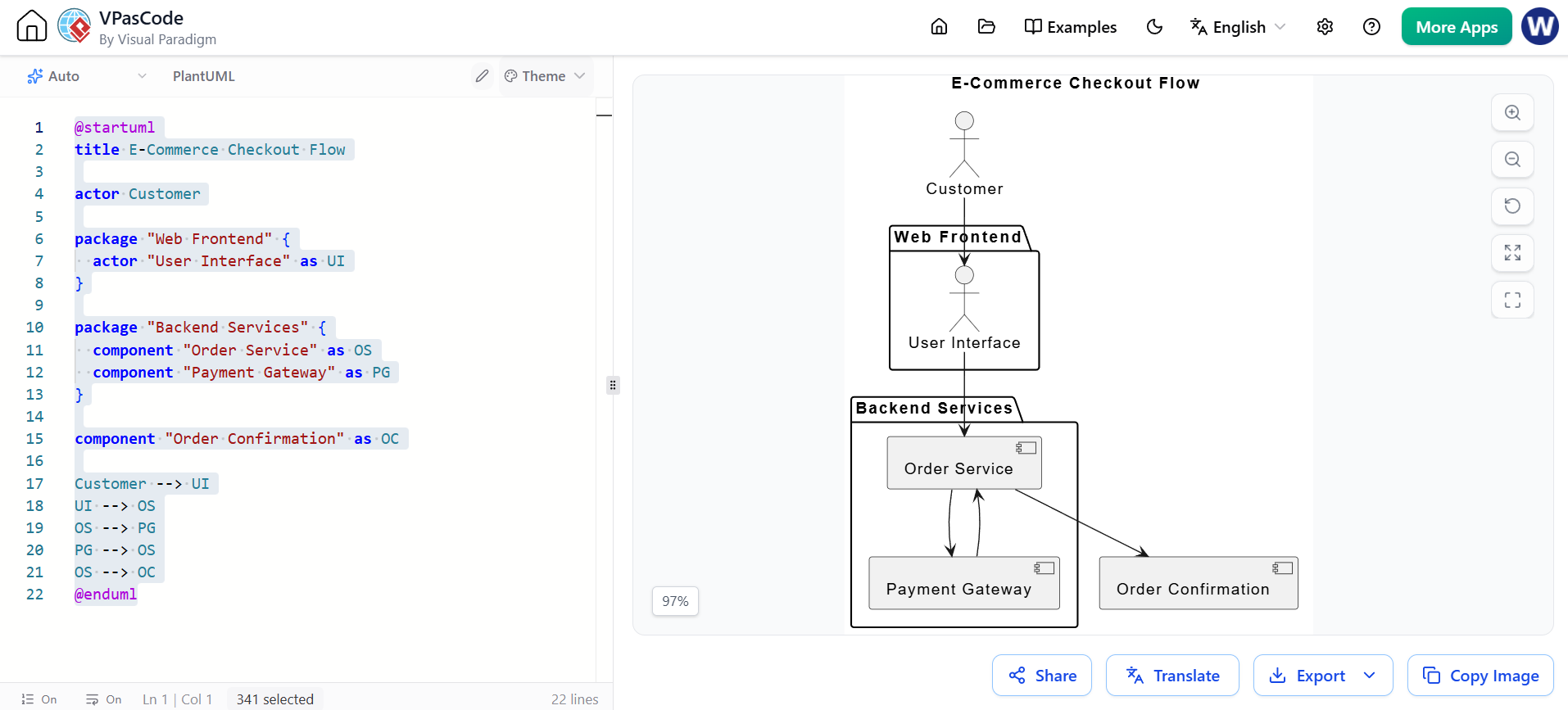Click the Payment Gateway component box
The width and height of the screenshot is (1568, 710).
964,583
